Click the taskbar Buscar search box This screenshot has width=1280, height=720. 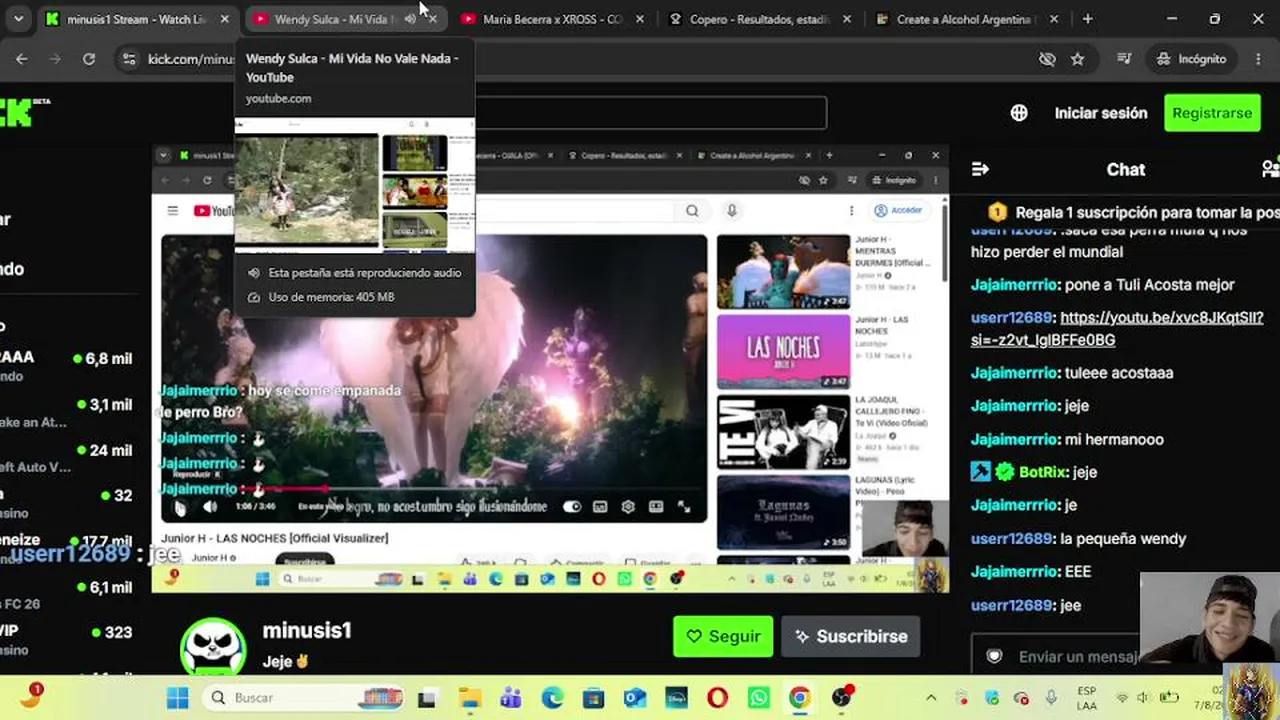point(304,697)
